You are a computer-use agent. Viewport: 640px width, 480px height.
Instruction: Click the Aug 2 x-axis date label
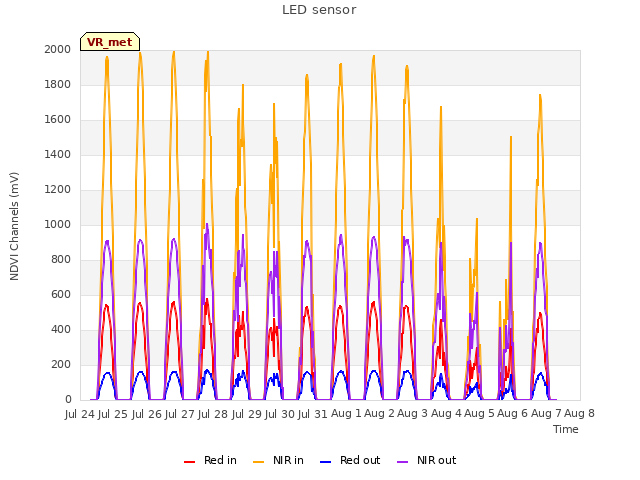(x=380, y=414)
